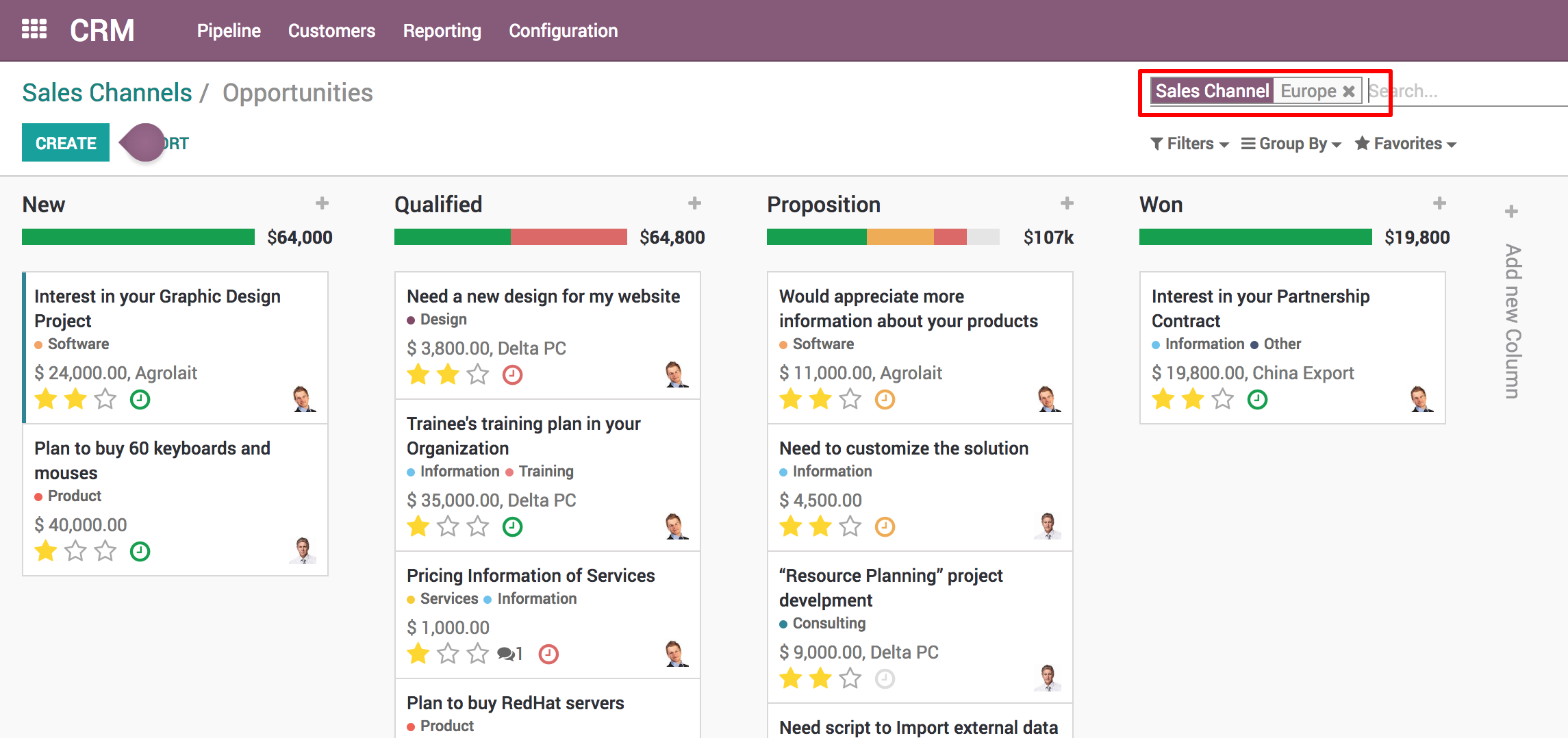Open green activity clock on keyboards card

coord(140,552)
